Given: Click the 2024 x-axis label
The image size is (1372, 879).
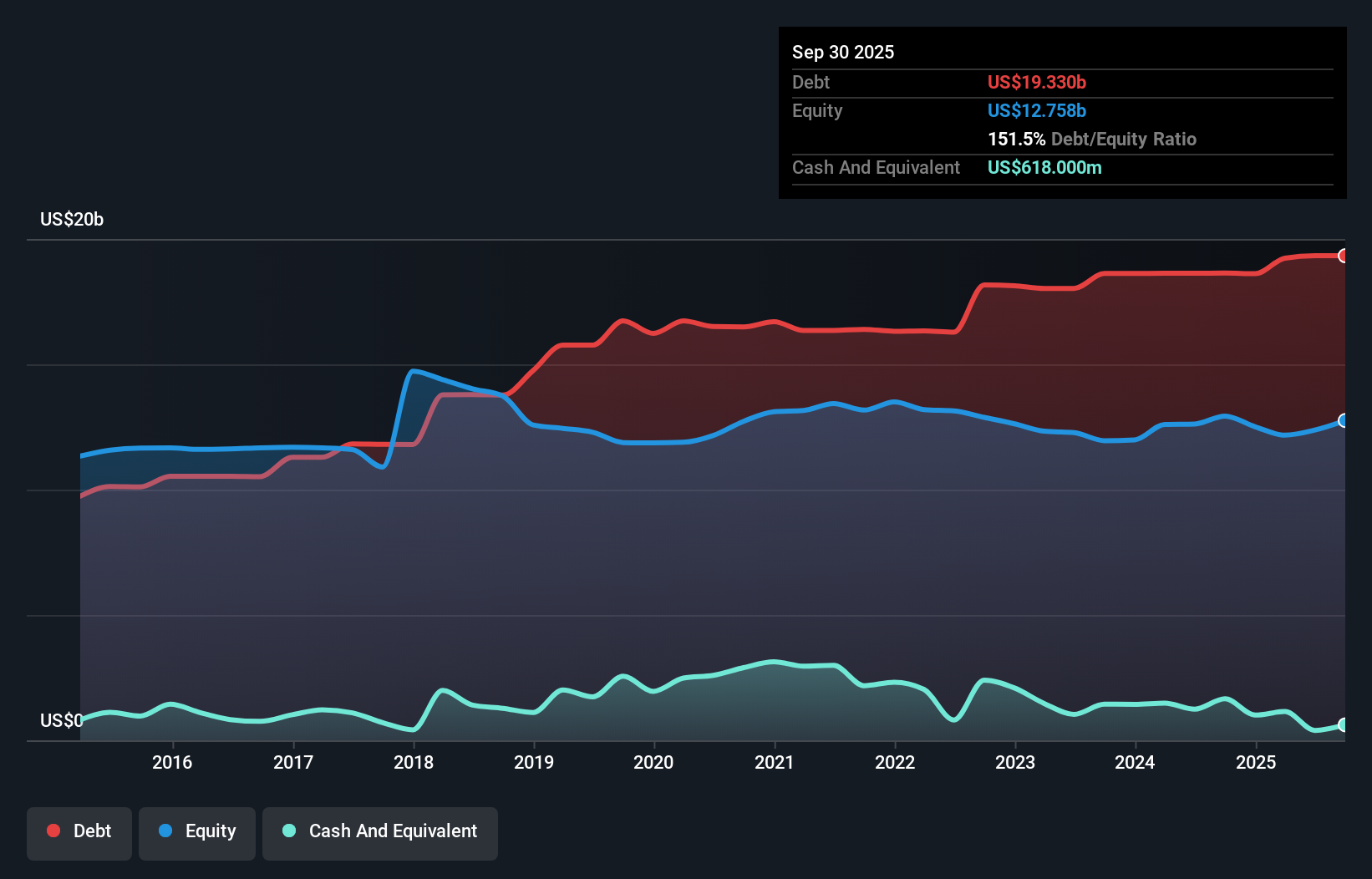Looking at the screenshot, I should click(x=1135, y=762).
